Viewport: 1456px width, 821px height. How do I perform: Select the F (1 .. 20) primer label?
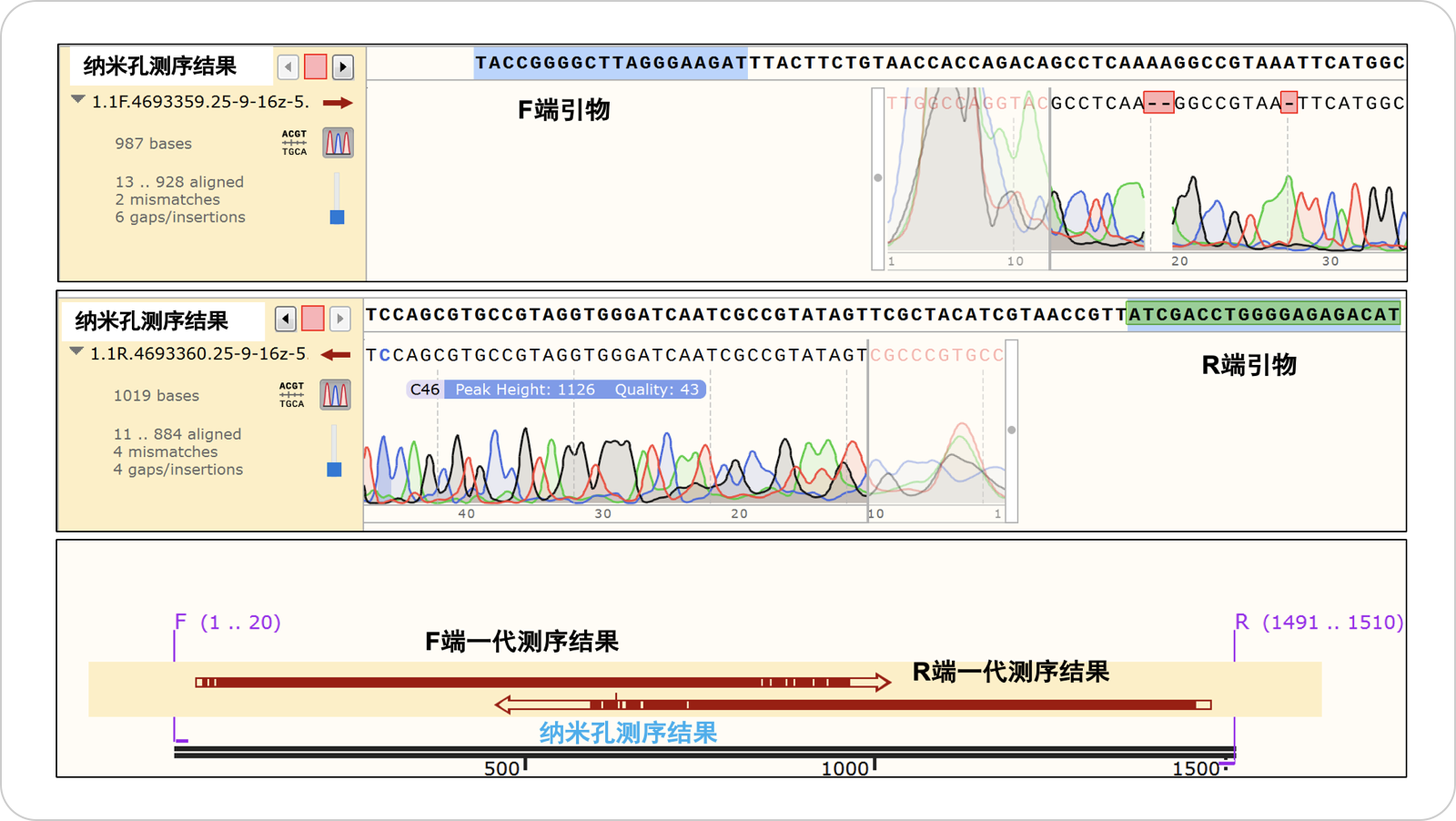click(227, 623)
